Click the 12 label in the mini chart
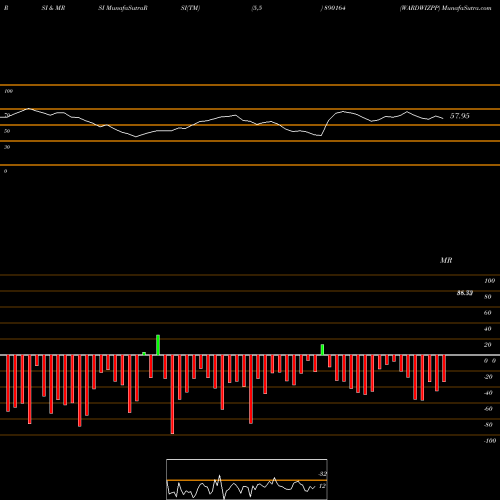This screenshot has width=500, height=500. (322, 486)
